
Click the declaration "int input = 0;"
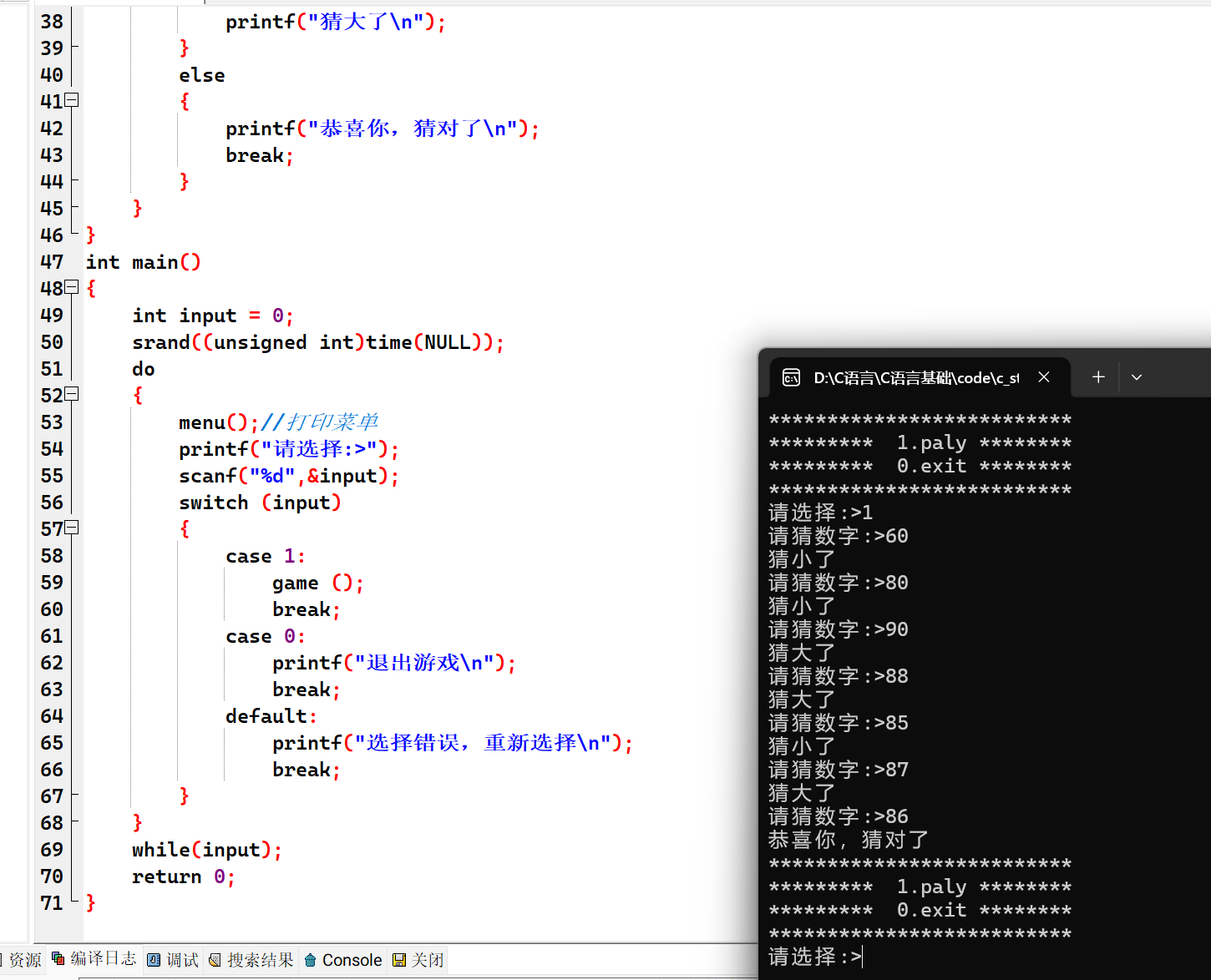[x=213, y=316]
